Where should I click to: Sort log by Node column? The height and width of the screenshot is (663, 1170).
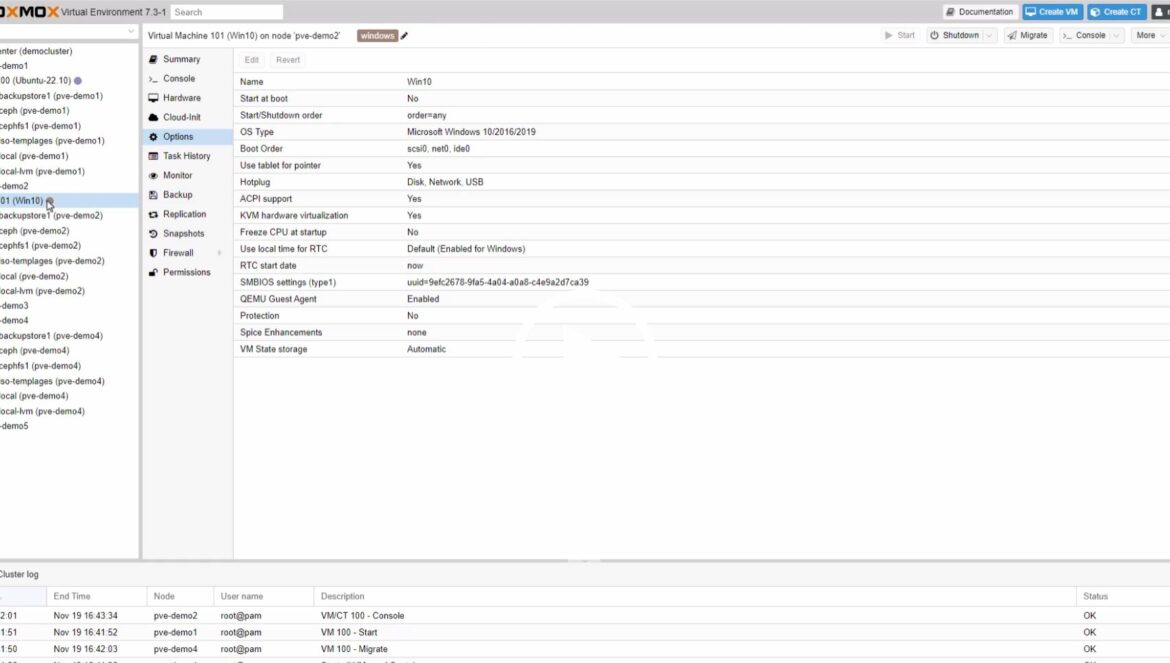[180, 597]
